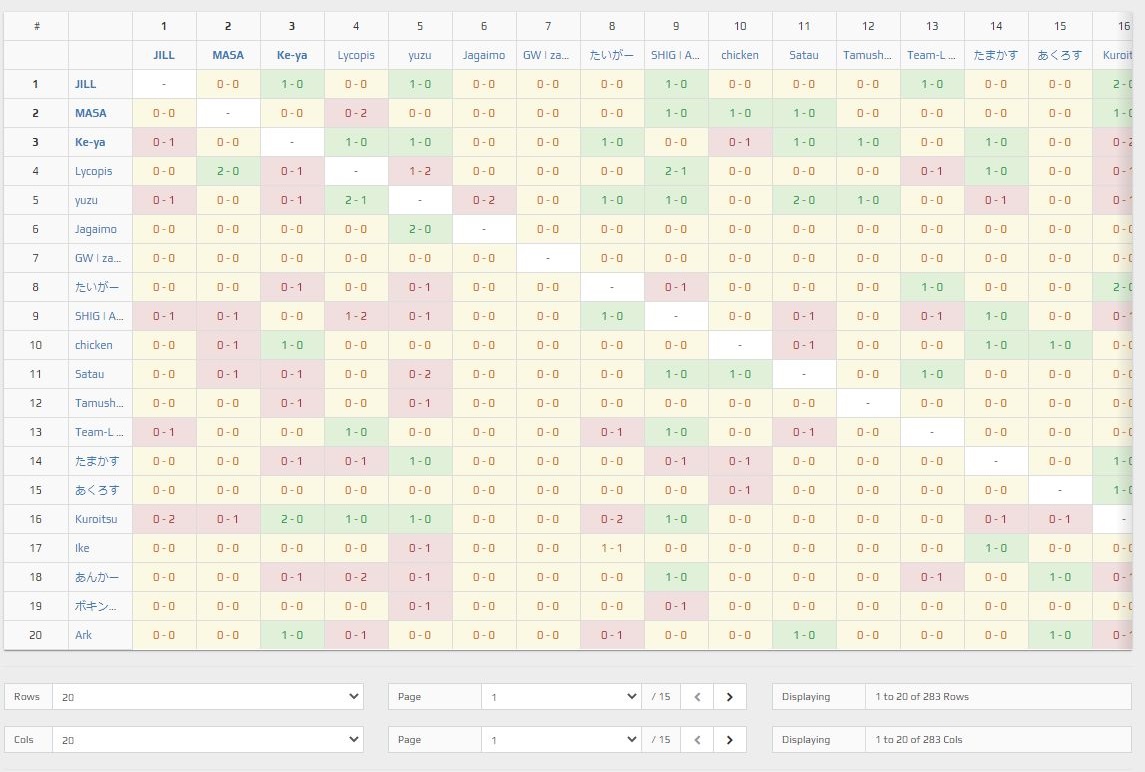Open the rows Page number dropdown
Screen dimensions: 1145x772
(562, 697)
